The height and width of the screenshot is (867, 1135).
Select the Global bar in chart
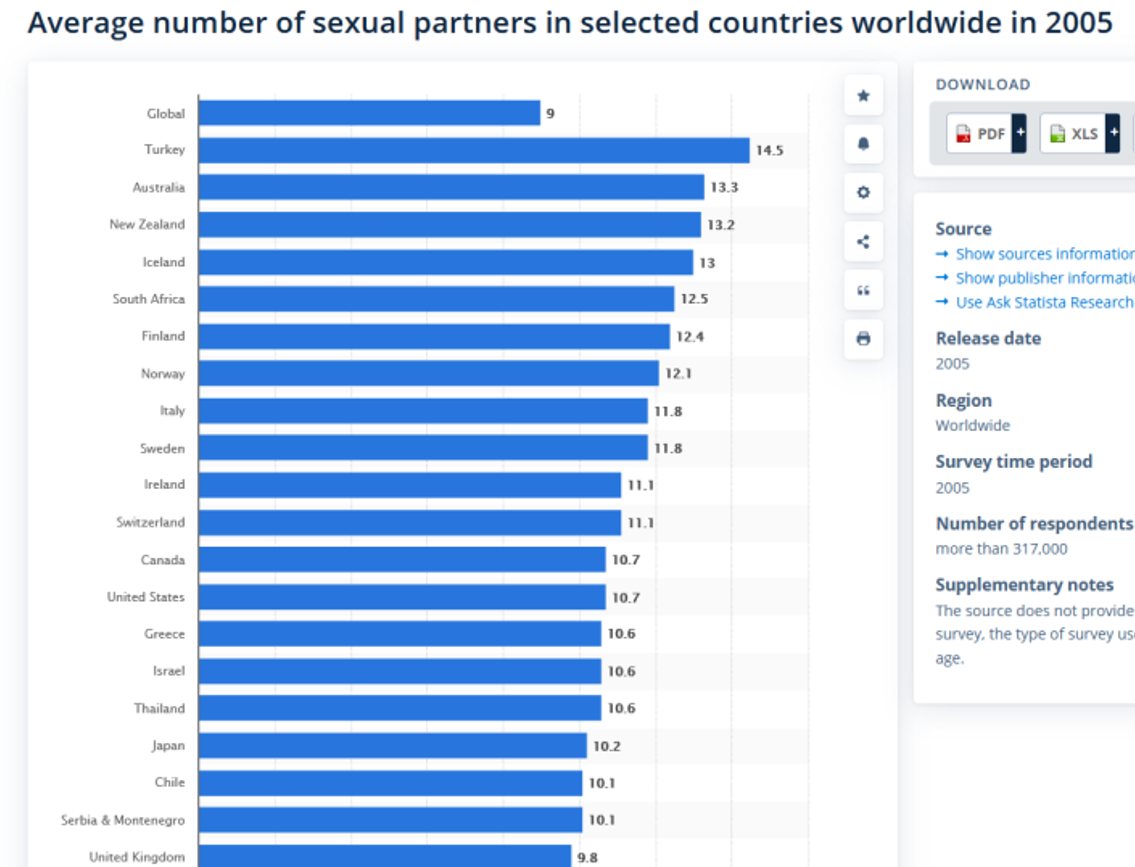pyautogui.click(x=369, y=113)
